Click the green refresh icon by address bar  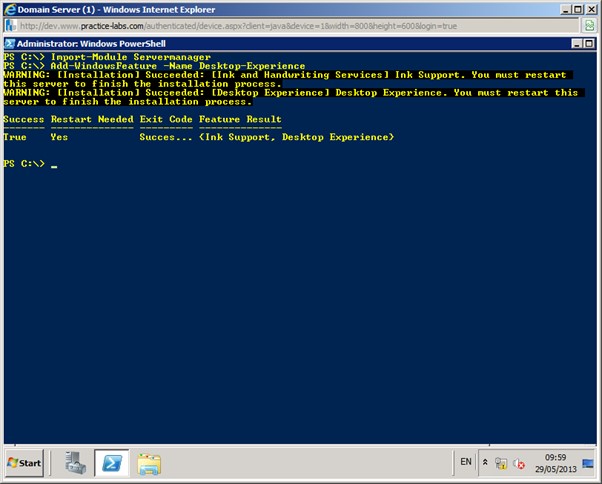(589, 26)
